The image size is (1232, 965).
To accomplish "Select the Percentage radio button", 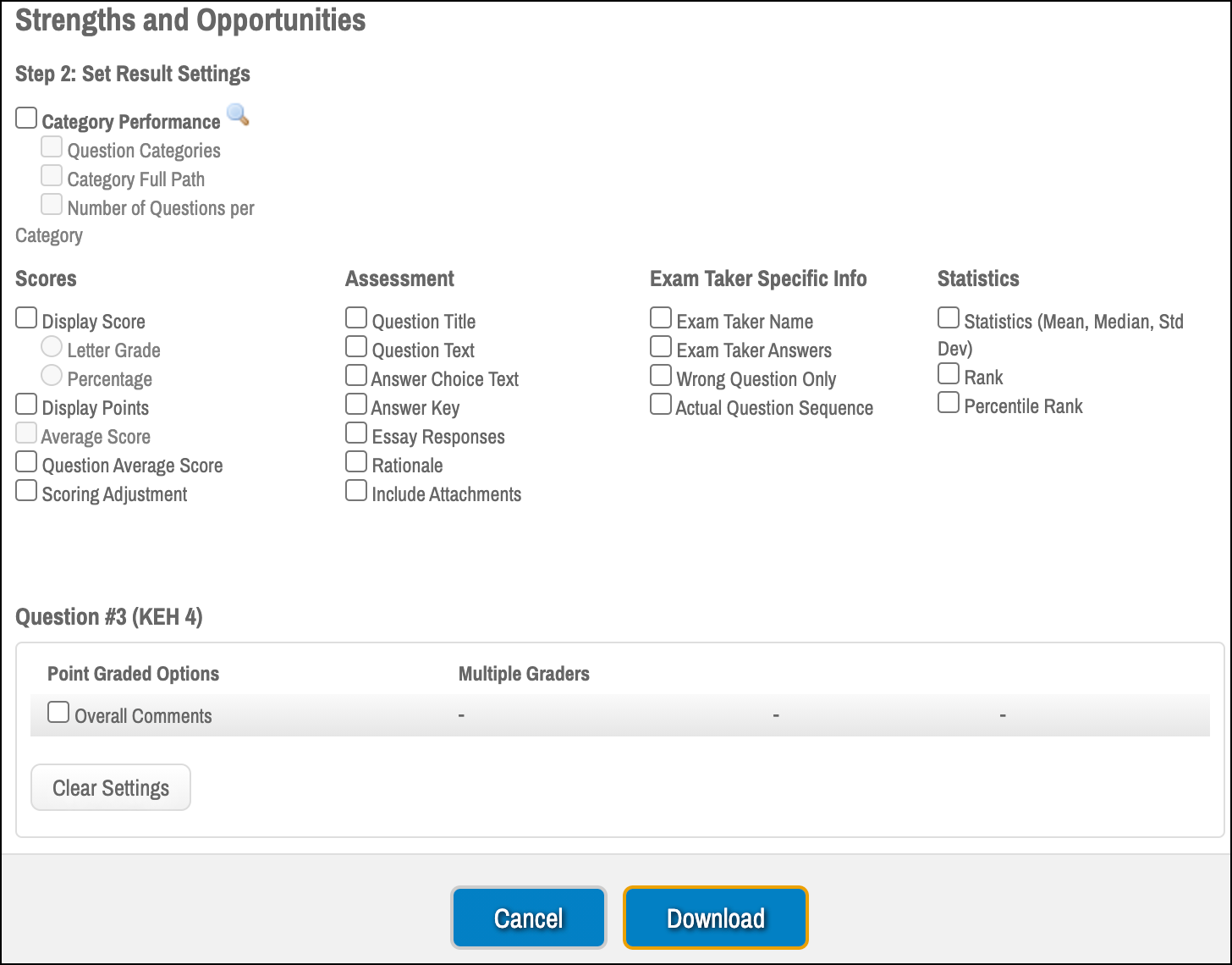I will point(52,376).
